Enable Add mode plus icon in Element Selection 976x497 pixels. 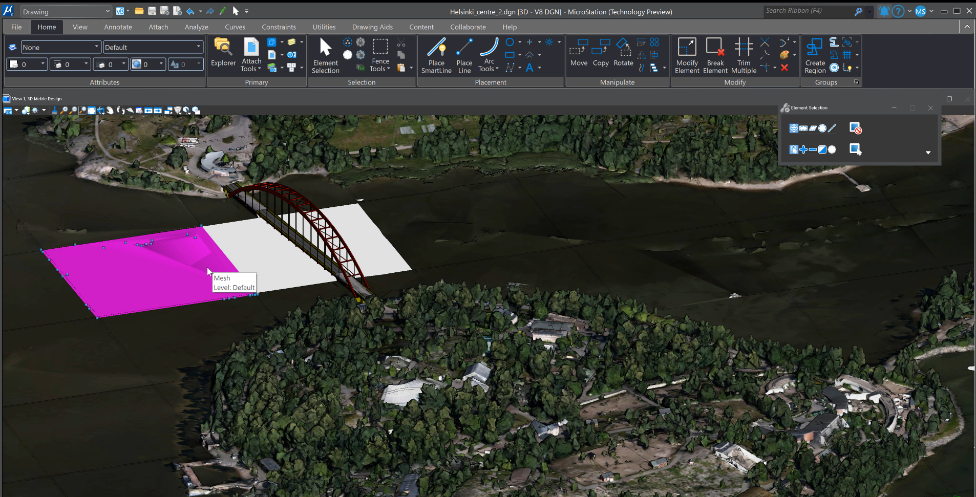pos(802,150)
